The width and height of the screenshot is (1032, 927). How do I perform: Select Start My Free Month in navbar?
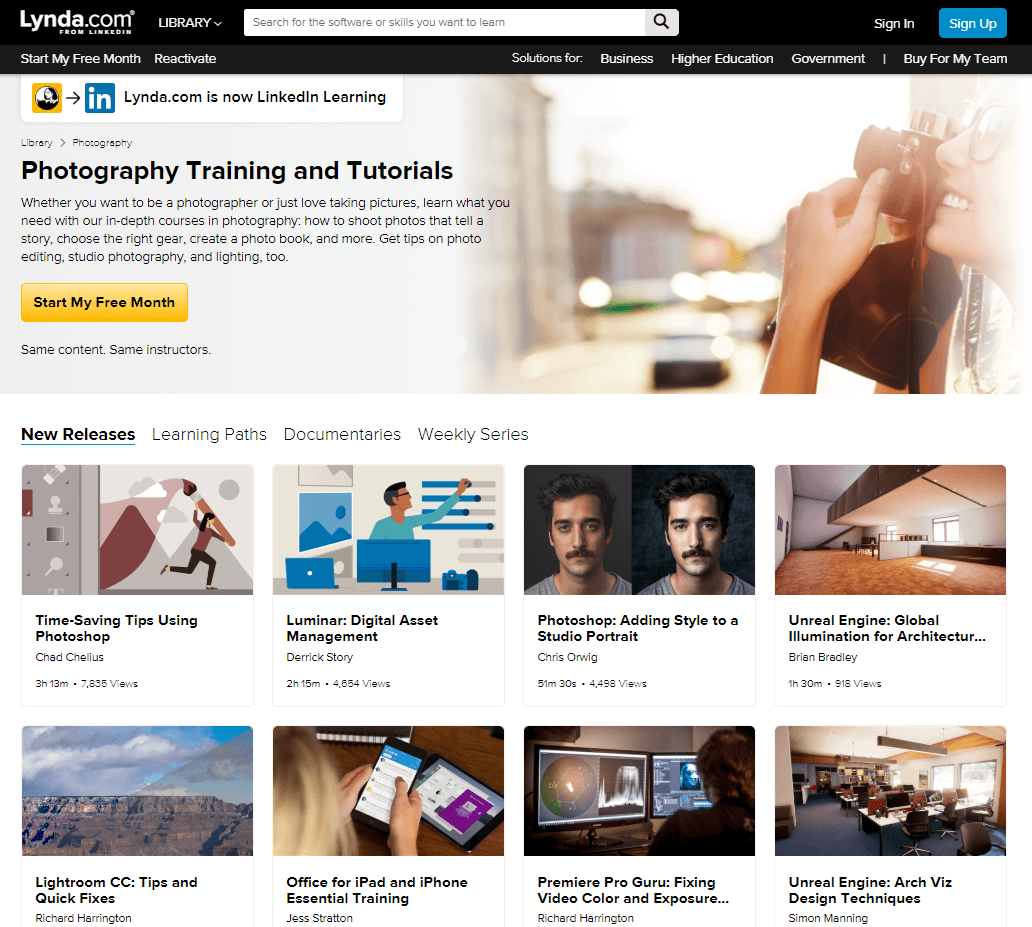pos(80,59)
